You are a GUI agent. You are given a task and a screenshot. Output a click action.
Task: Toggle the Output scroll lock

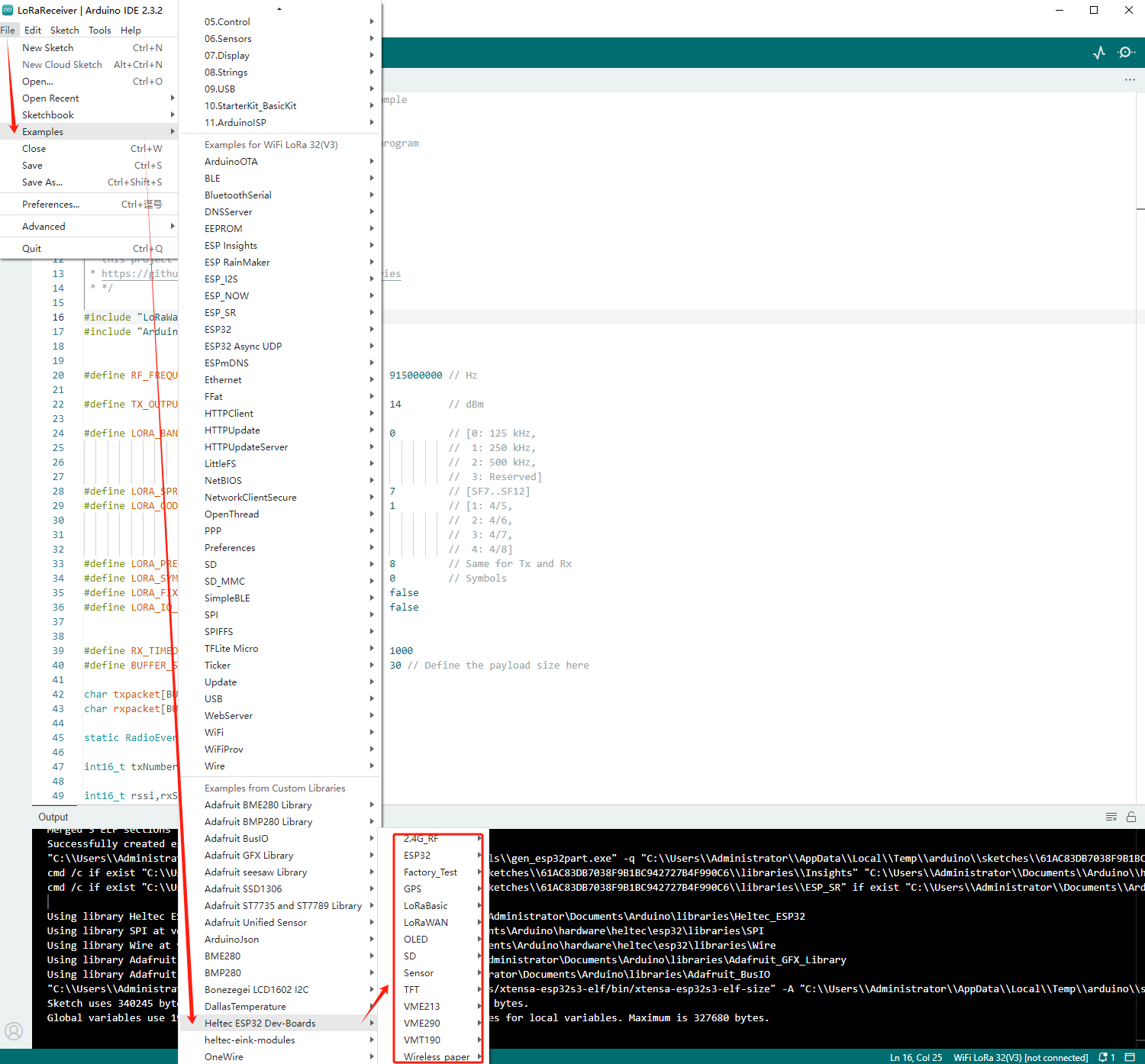1131,817
